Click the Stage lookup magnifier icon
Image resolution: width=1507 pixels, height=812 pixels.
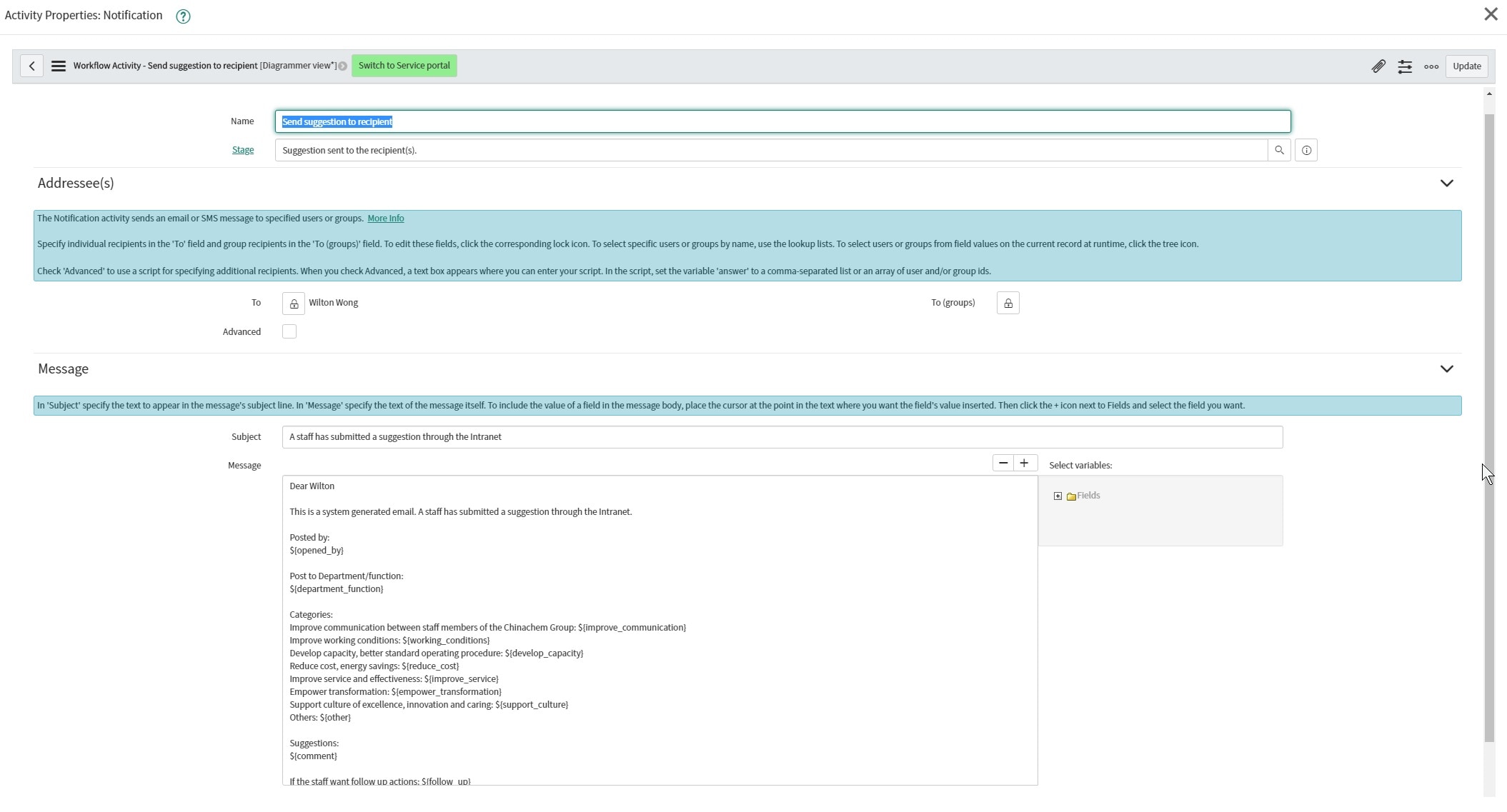pyautogui.click(x=1278, y=150)
